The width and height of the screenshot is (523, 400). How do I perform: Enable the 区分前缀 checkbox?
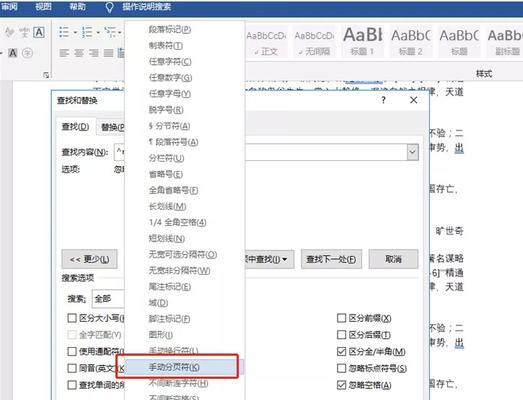click(x=341, y=318)
